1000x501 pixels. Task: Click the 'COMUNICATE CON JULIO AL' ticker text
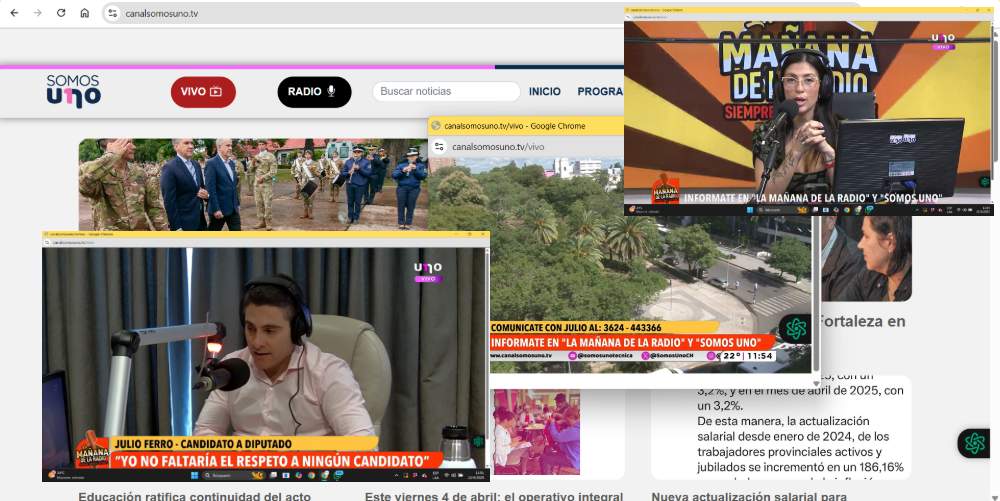click(576, 327)
